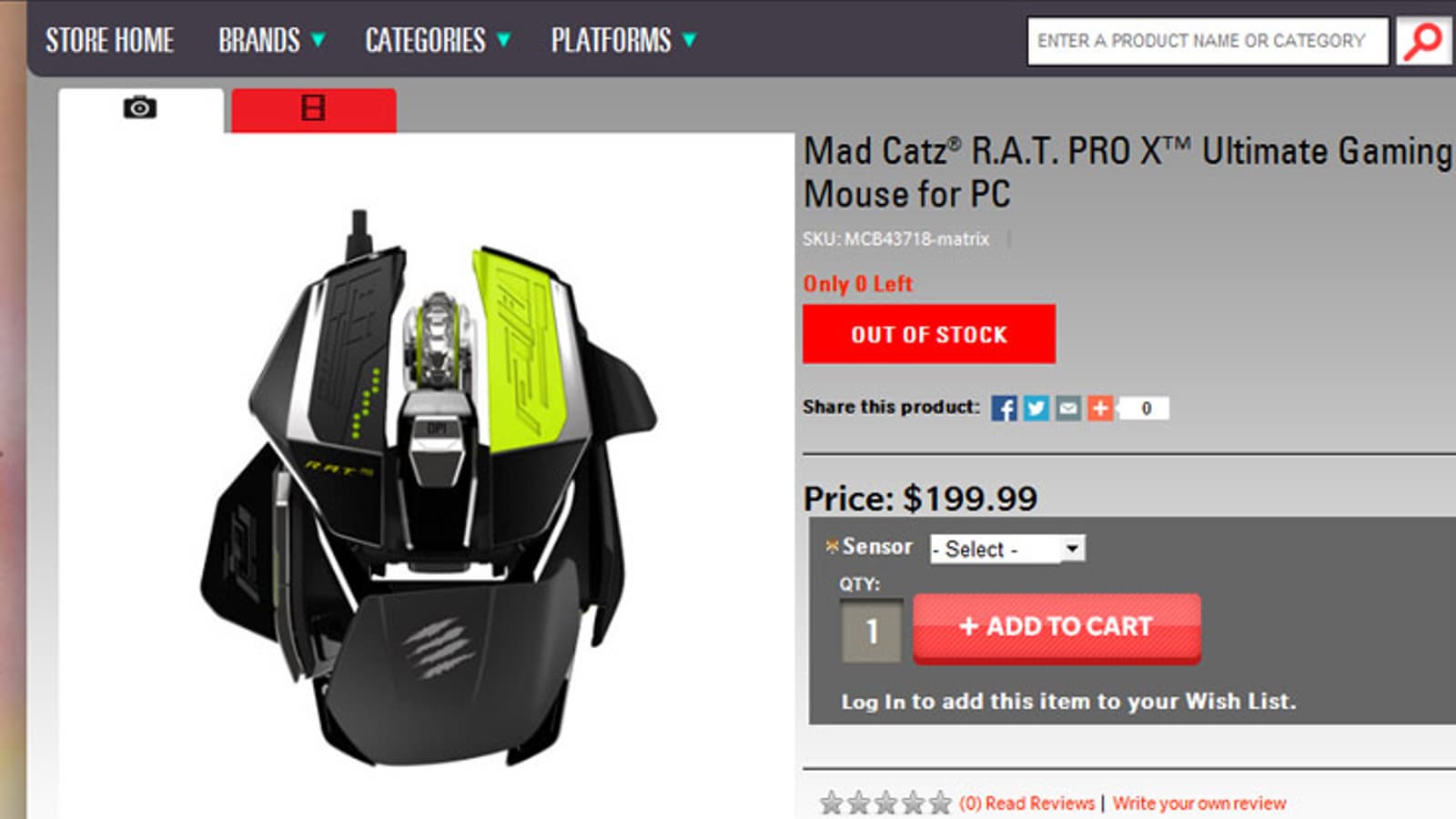Share product on Facebook
The image size is (1456, 819).
click(x=1004, y=408)
